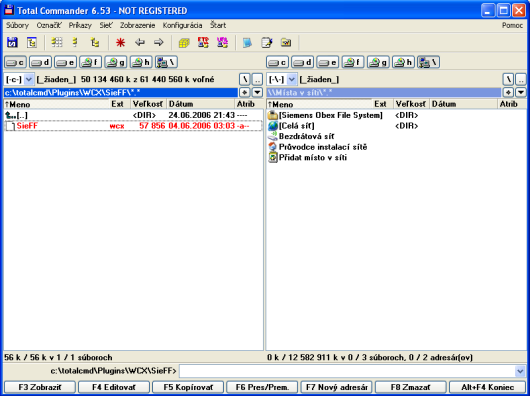This screenshot has width=530, height=396.
Task: Click the F4 Editovať button
Action: coord(114,387)
